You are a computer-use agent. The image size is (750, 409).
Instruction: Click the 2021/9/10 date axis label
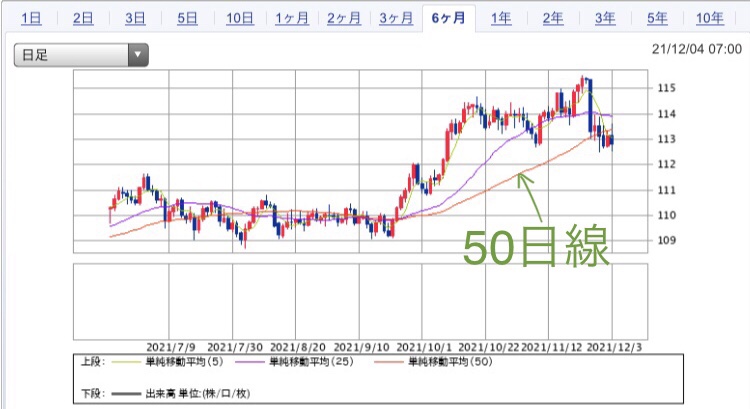(361, 347)
